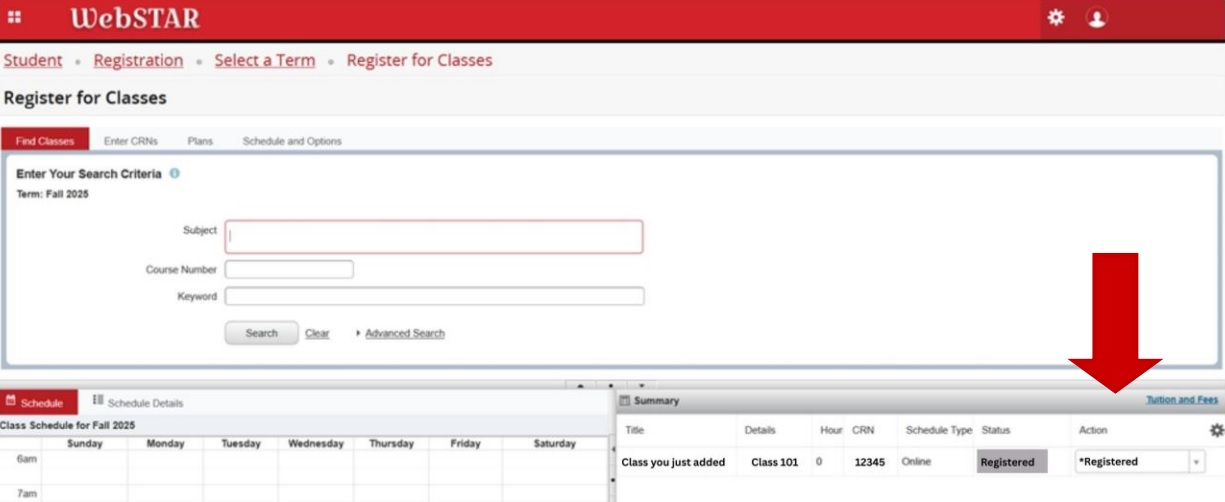Open the apps grid menu icon
Screen dimensions: 1225x502
tap(15, 18)
